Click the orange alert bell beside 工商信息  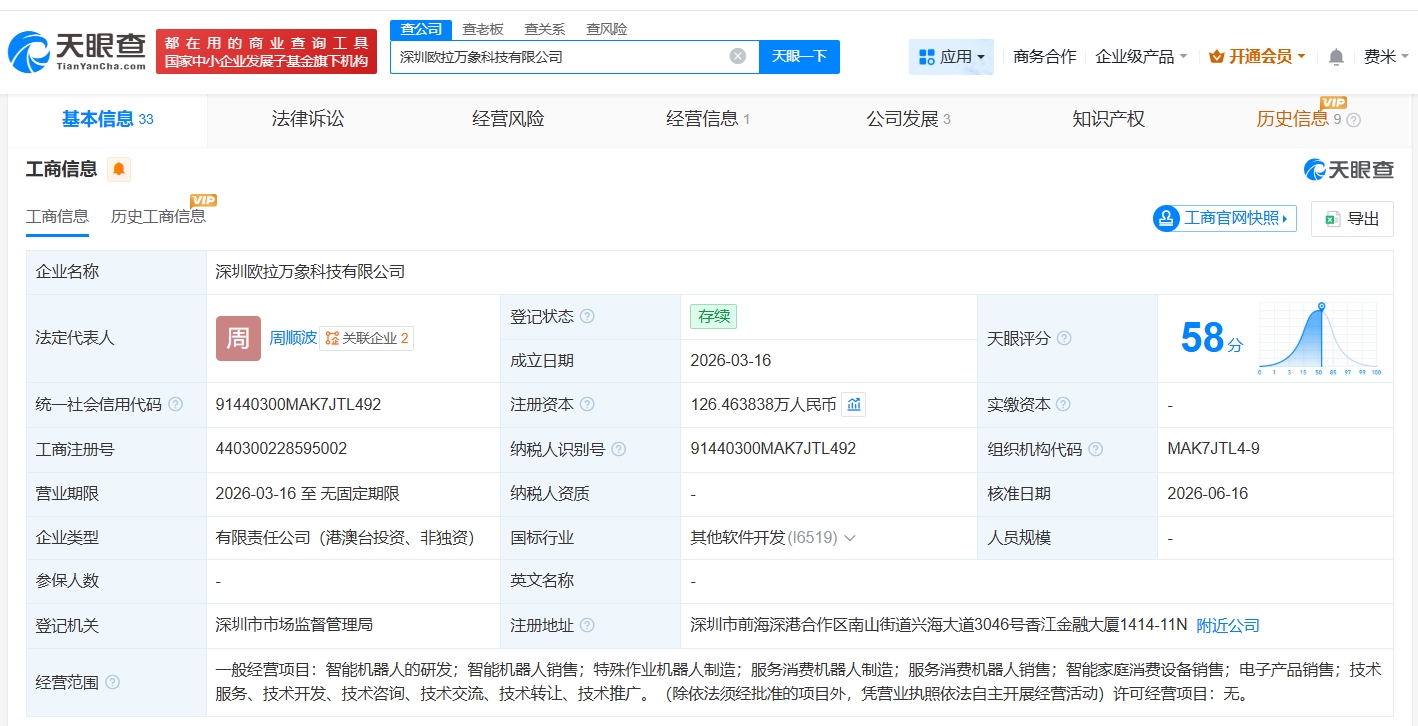tap(119, 169)
